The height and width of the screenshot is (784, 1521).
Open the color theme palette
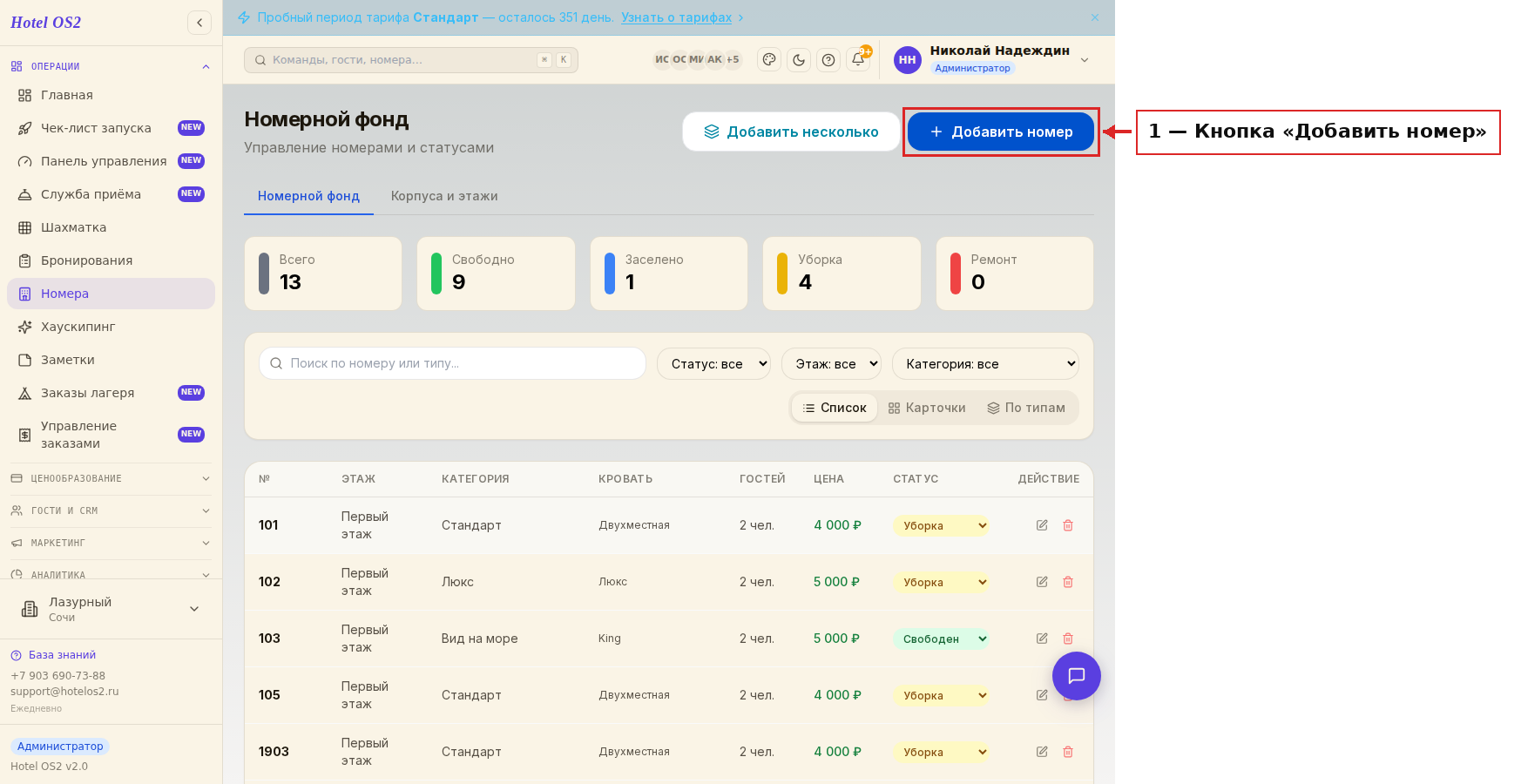click(x=769, y=59)
